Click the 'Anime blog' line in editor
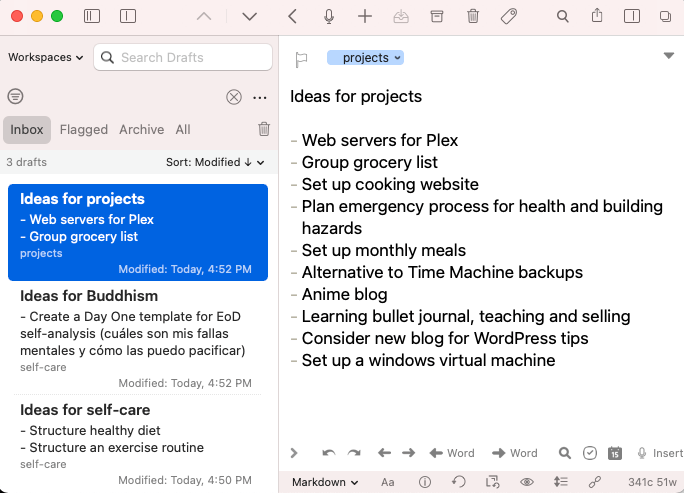The width and height of the screenshot is (684, 493). [x=344, y=294]
